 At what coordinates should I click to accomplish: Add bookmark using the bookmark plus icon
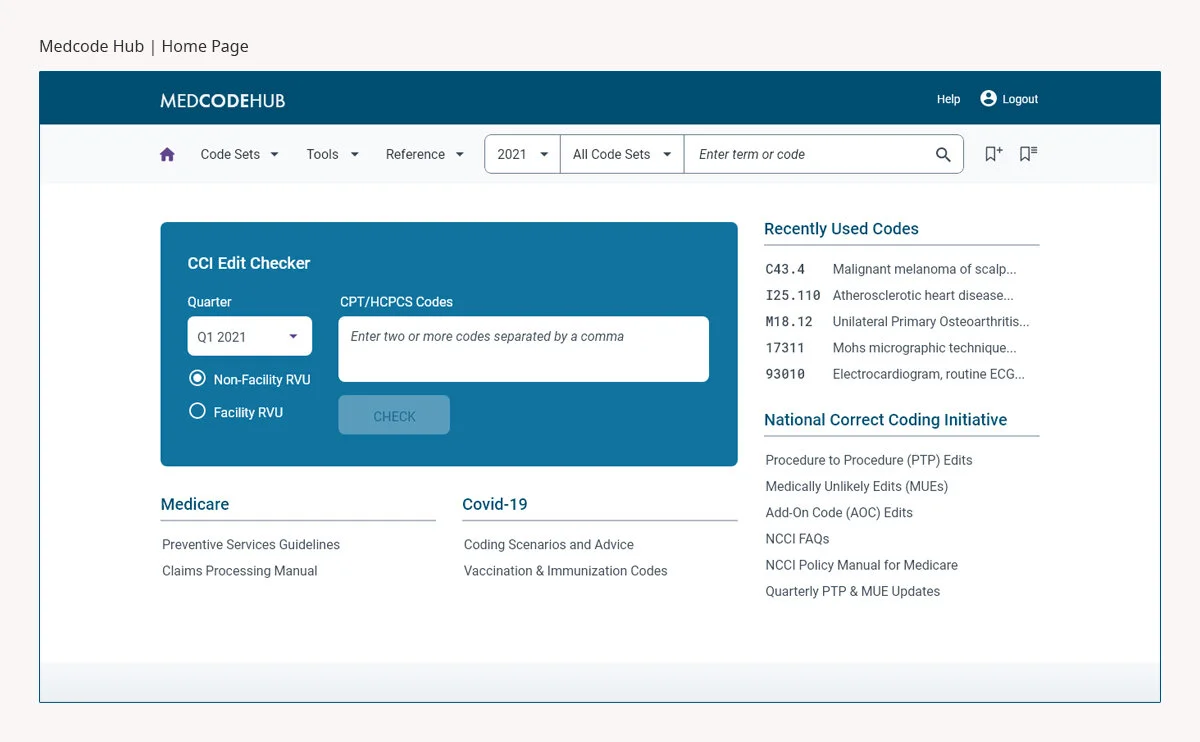pyautogui.click(x=993, y=154)
